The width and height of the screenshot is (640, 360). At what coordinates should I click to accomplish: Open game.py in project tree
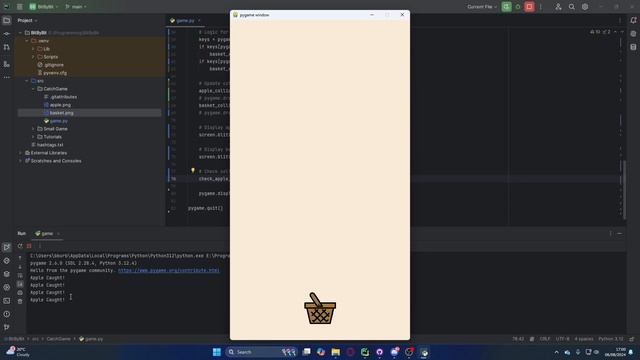point(56,121)
